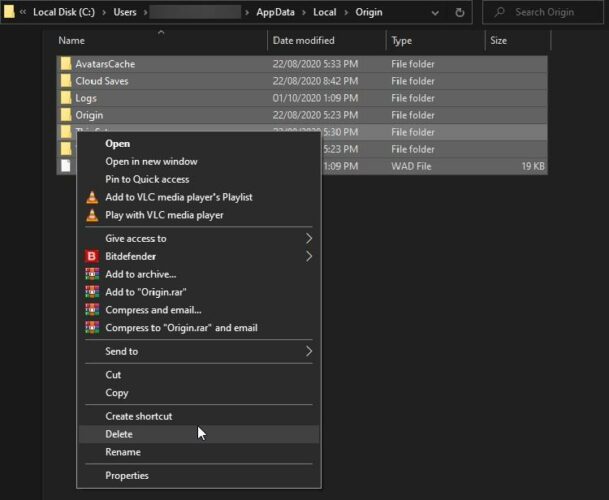
Task: Click the Cloud Saves folder name
Action: (x=102, y=81)
